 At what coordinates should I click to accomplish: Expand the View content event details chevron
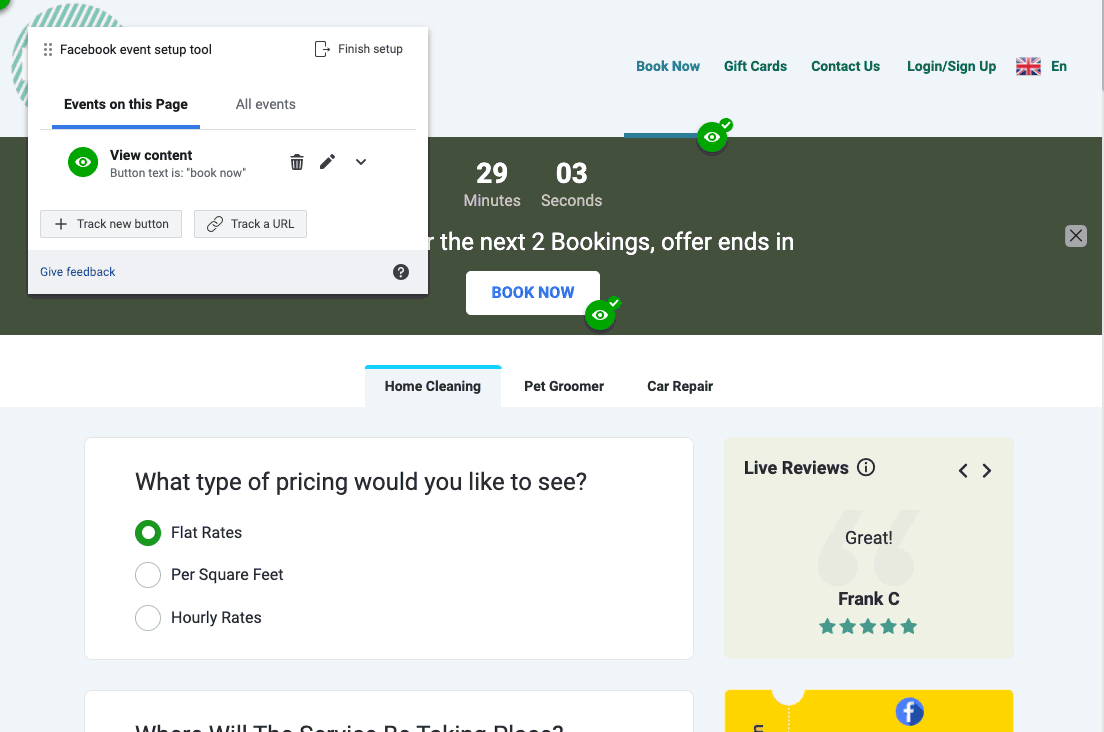coord(361,162)
